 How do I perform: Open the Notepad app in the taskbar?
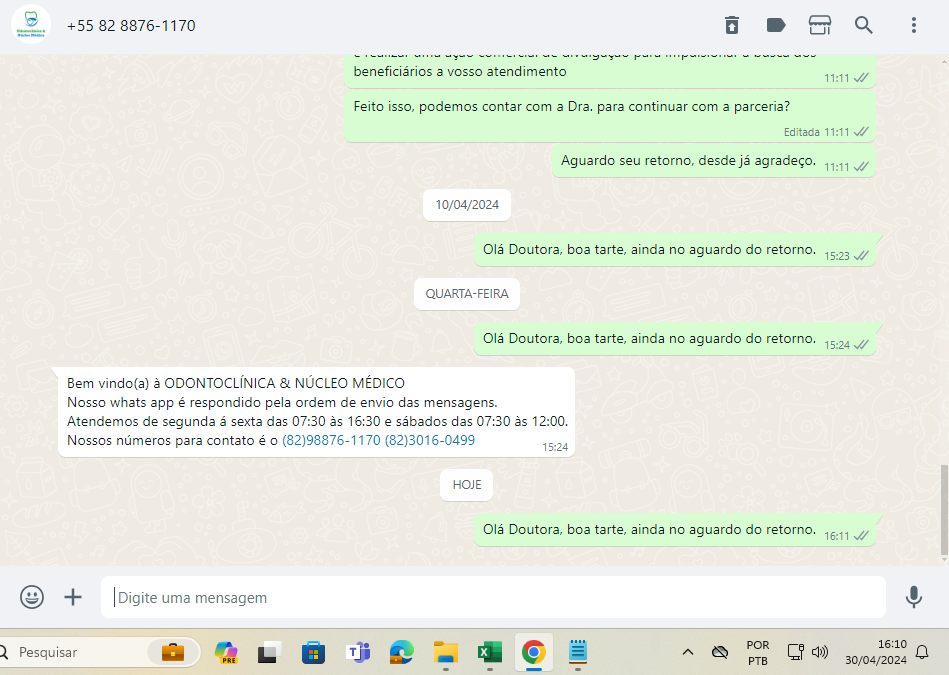coord(577,652)
